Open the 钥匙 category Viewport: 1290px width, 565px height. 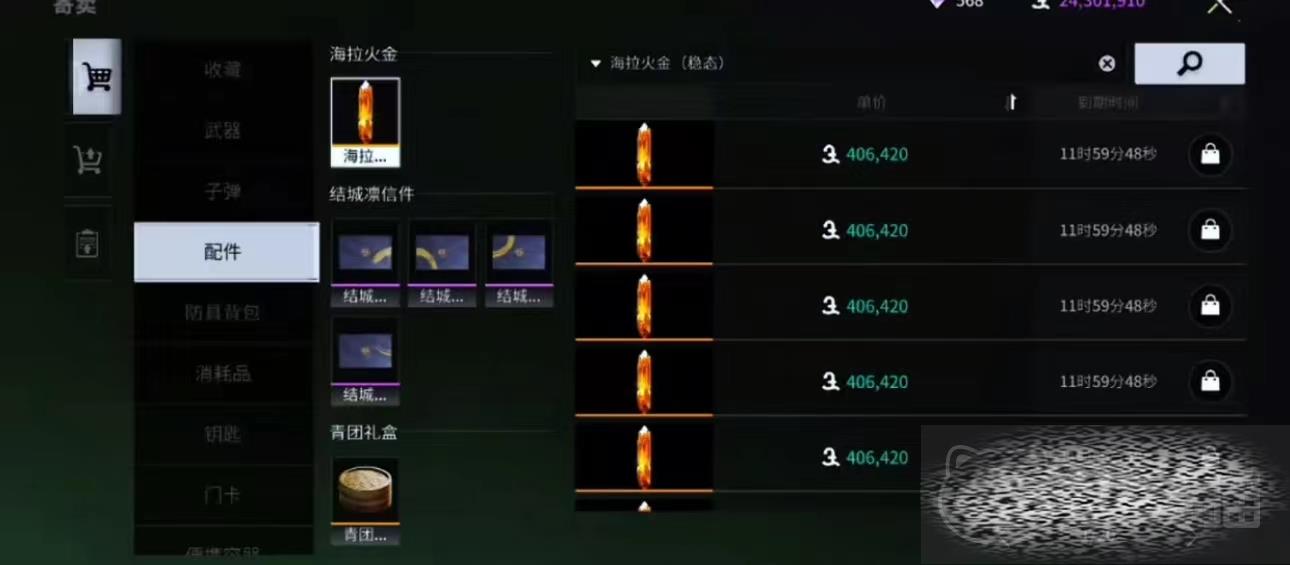[x=223, y=434]
